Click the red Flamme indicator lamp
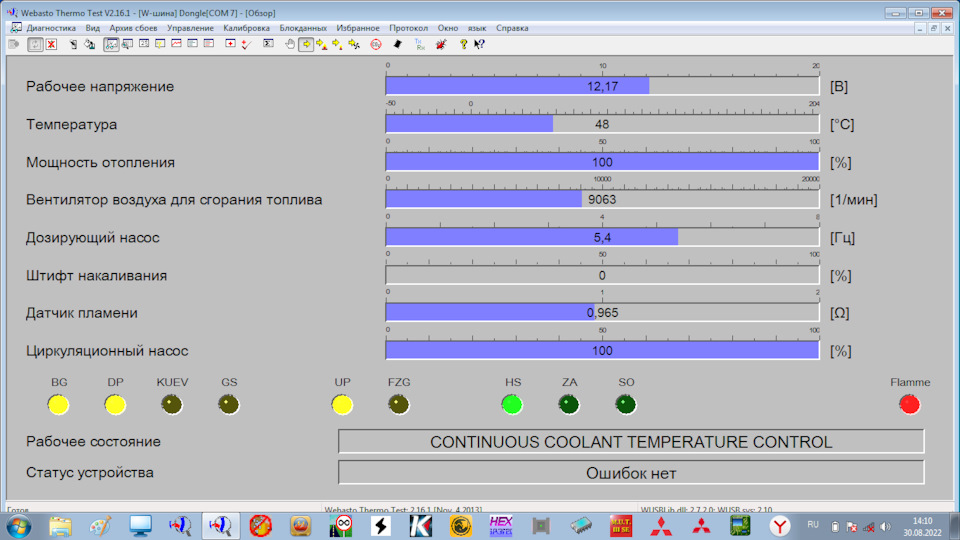Viewport: 960px width, 540px height. pos(909,405)
